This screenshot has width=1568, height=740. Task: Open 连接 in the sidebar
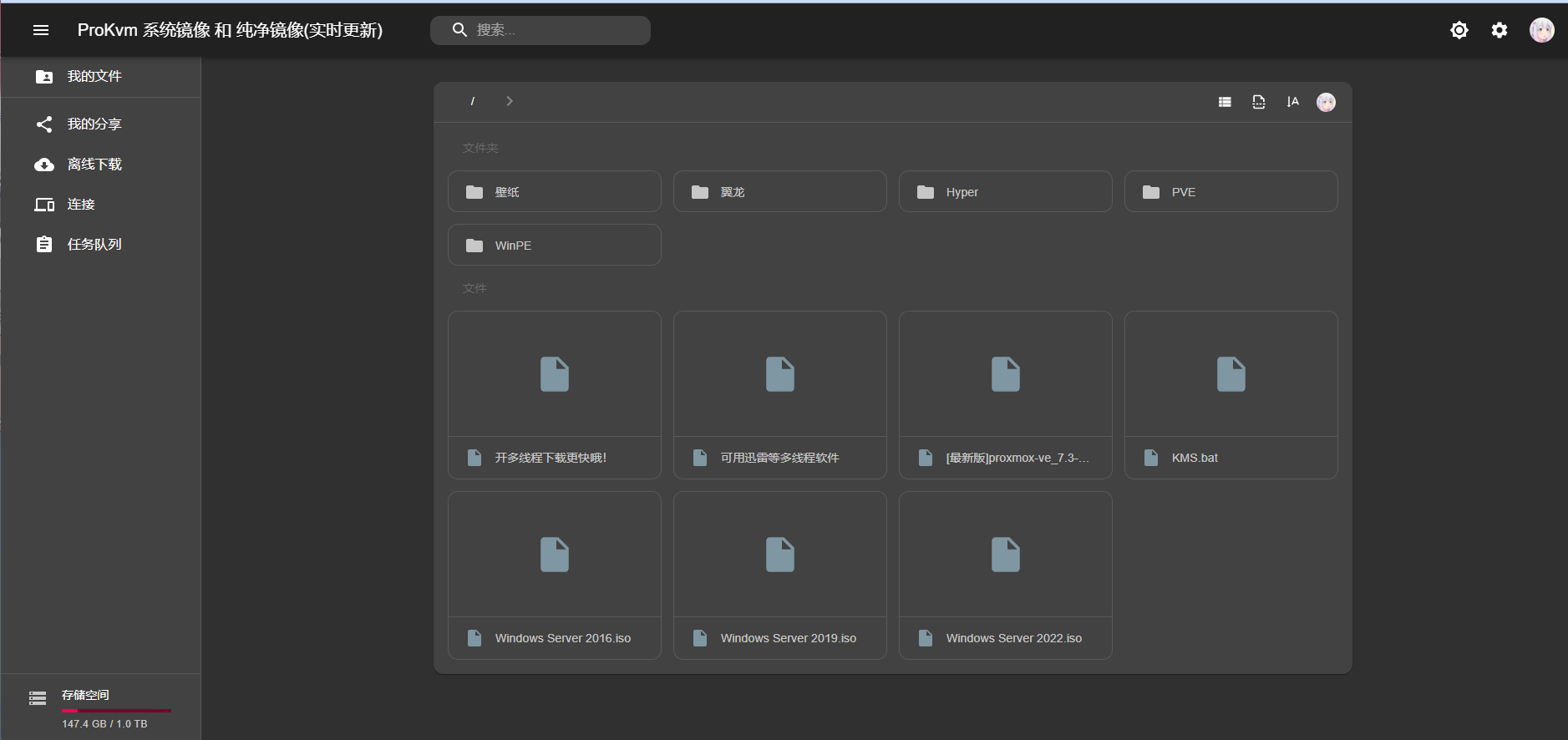(x=101, y=205)
